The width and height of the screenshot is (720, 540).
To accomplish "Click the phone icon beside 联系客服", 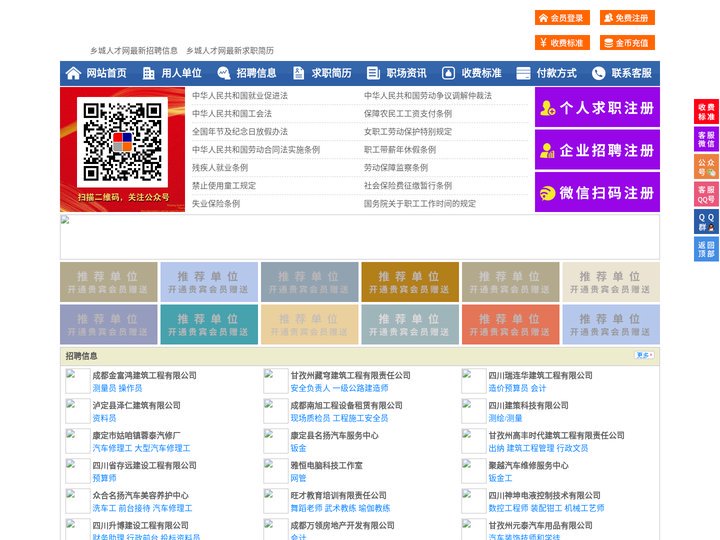I will point(598,73).
